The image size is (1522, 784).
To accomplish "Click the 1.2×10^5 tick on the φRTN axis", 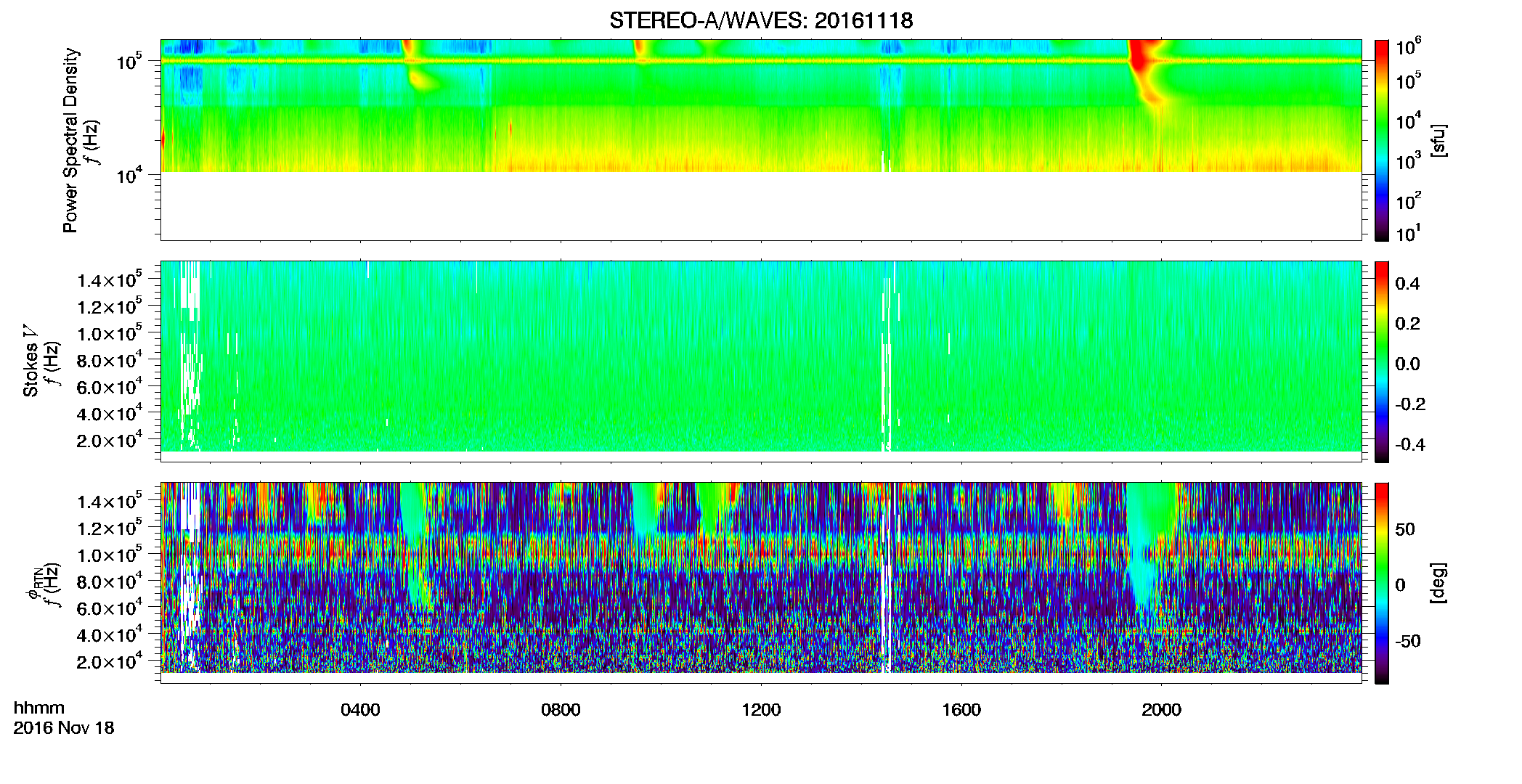I will click(x=110, y=528).
